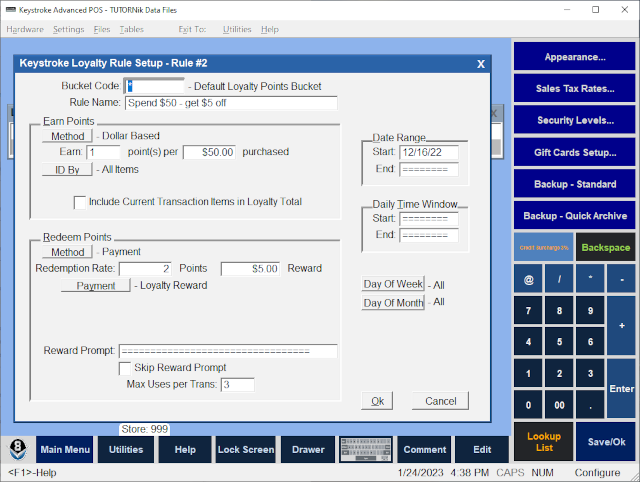The image size is (640, 482).
Task: Enable Include Current Transaction Items checkbox
Action: pos(81,202)
